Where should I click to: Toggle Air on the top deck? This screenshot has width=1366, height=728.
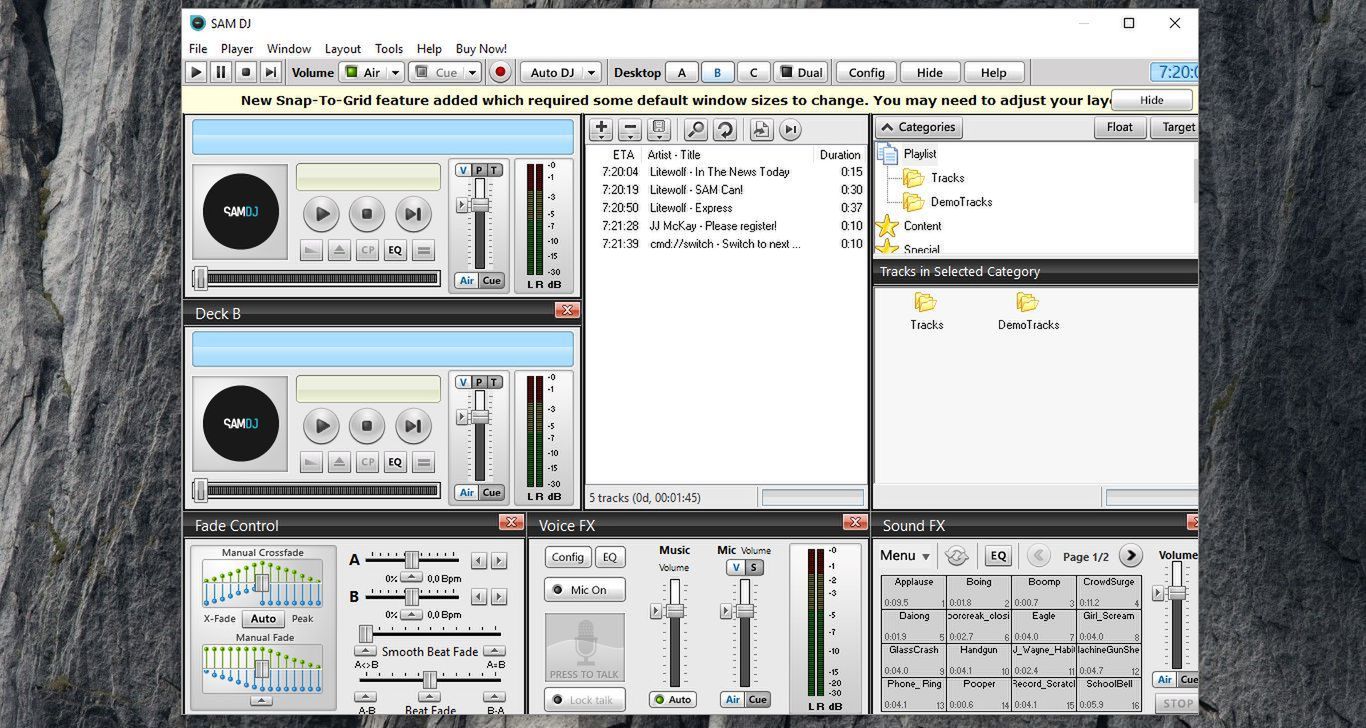click(467, 281)
